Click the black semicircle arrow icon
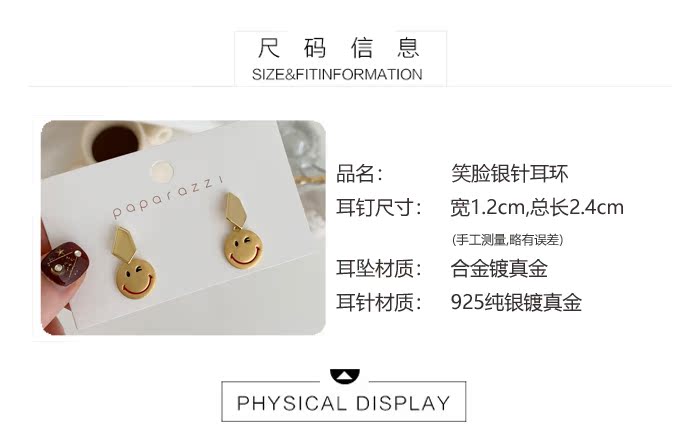Image resolution: width=700 pixels, height=436 pixels. tap(344, 376)
